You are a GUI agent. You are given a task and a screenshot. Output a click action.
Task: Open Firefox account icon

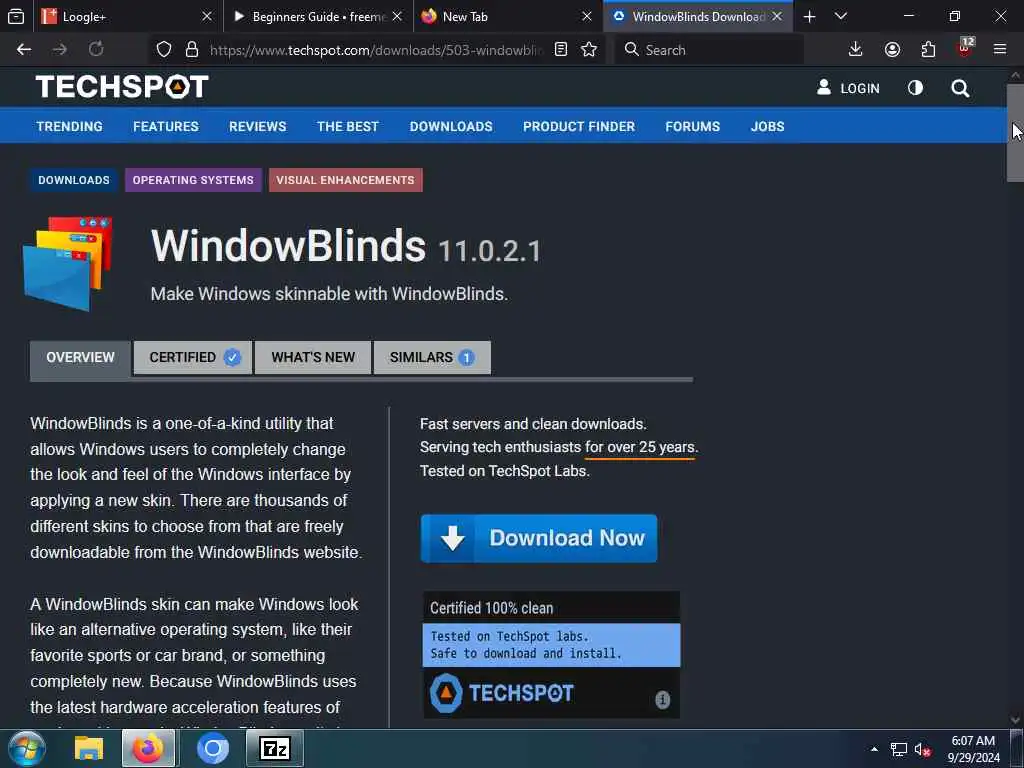892,50
